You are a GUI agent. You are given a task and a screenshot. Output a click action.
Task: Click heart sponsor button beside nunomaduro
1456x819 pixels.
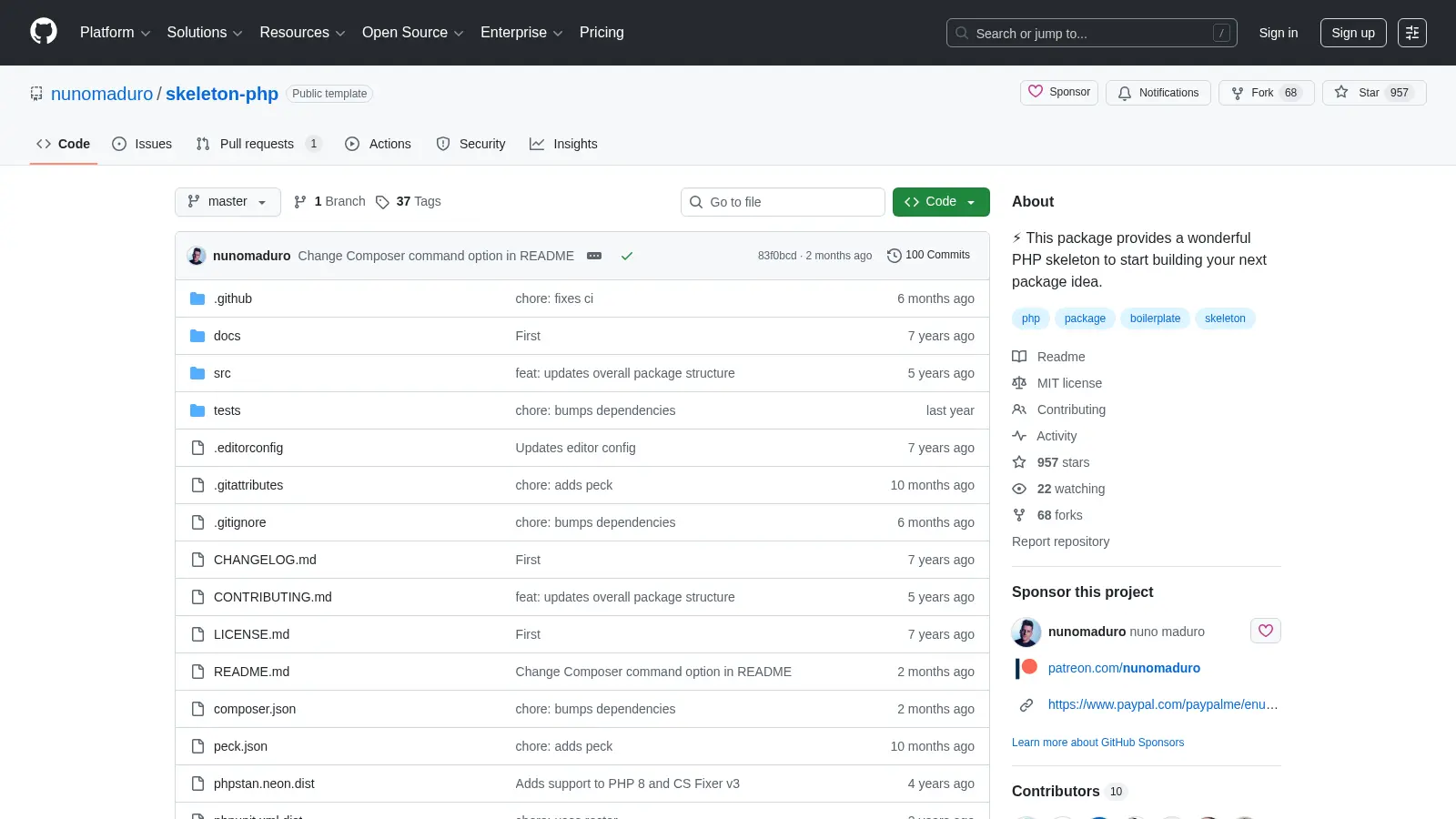(x=1266, y=631)
